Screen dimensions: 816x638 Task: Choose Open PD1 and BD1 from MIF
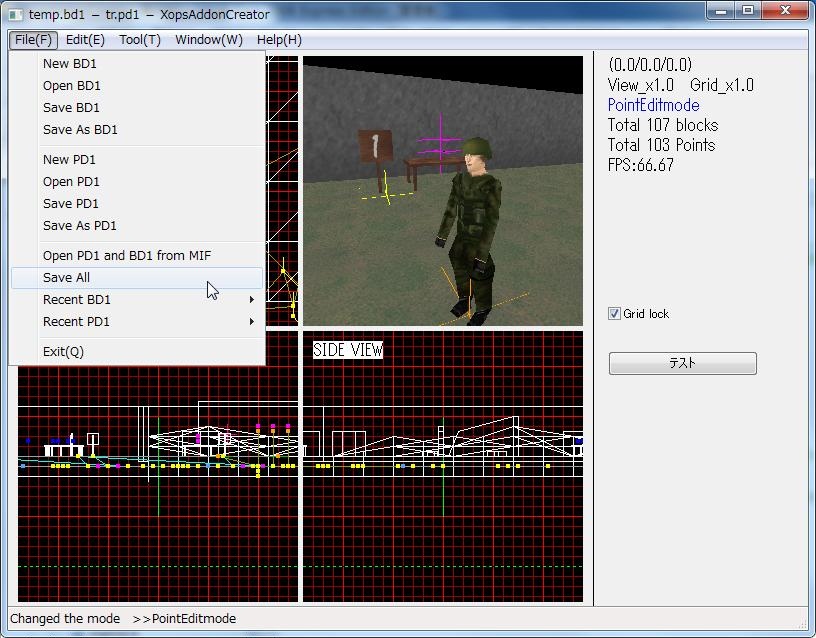coord(137,256)
